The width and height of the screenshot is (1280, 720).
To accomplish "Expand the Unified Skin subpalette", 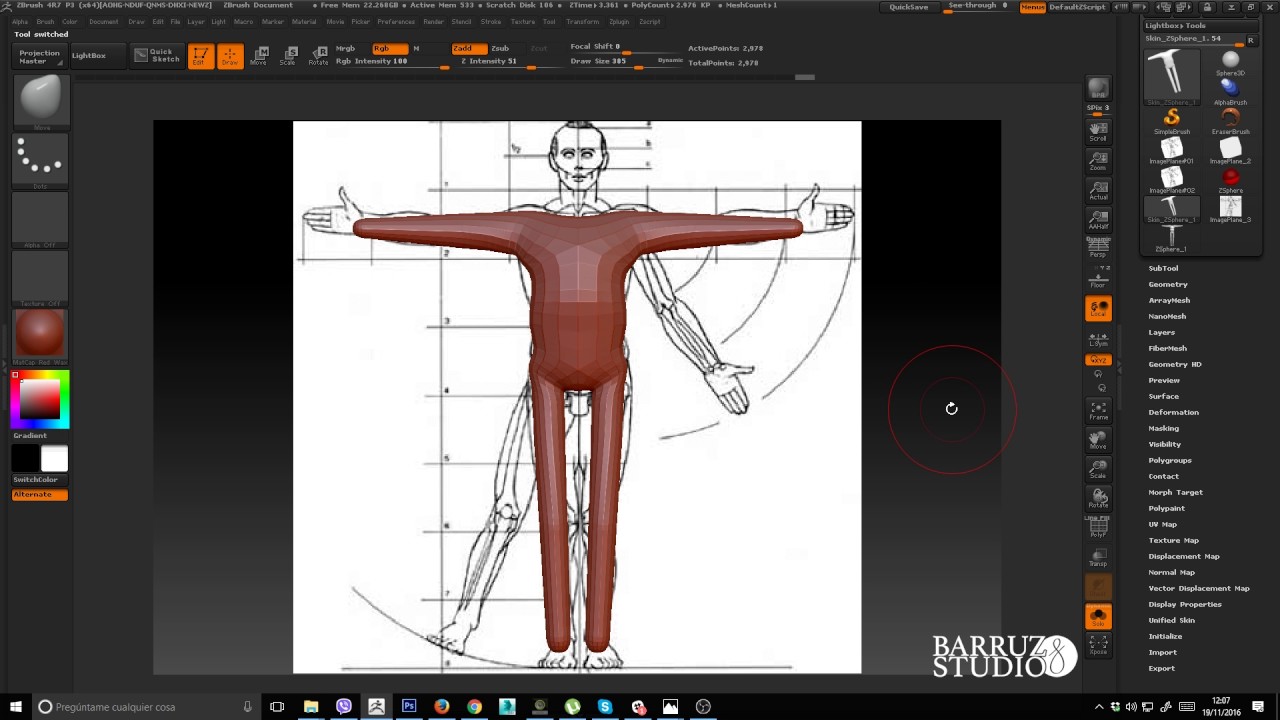I will click(x=1172, y=620).
